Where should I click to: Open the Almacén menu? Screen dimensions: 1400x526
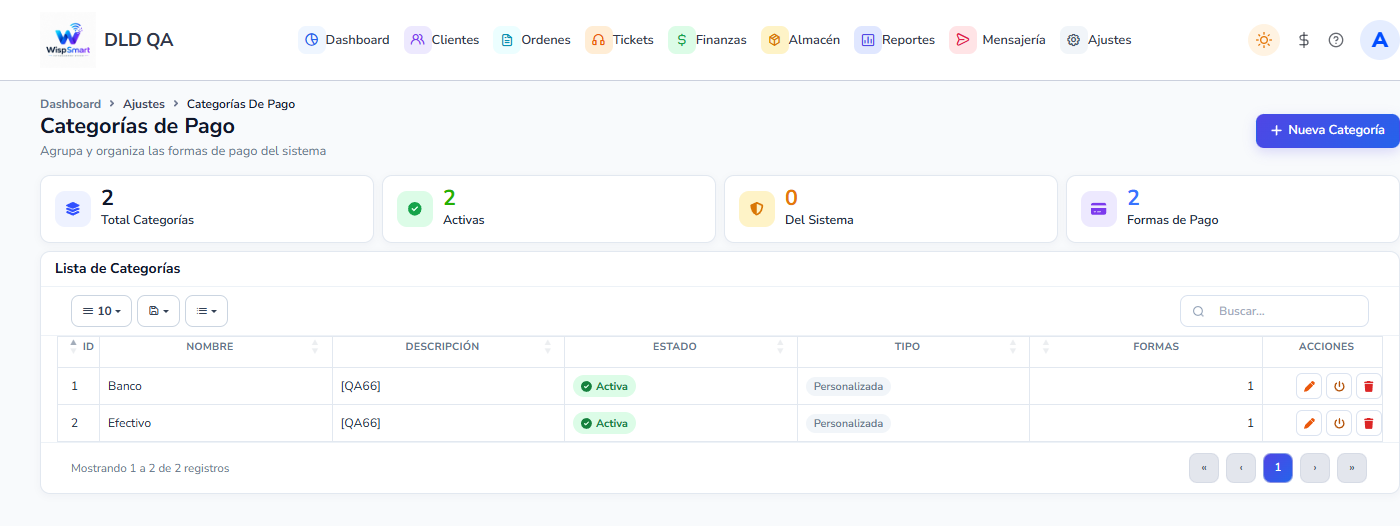click(x=801, y=40)
